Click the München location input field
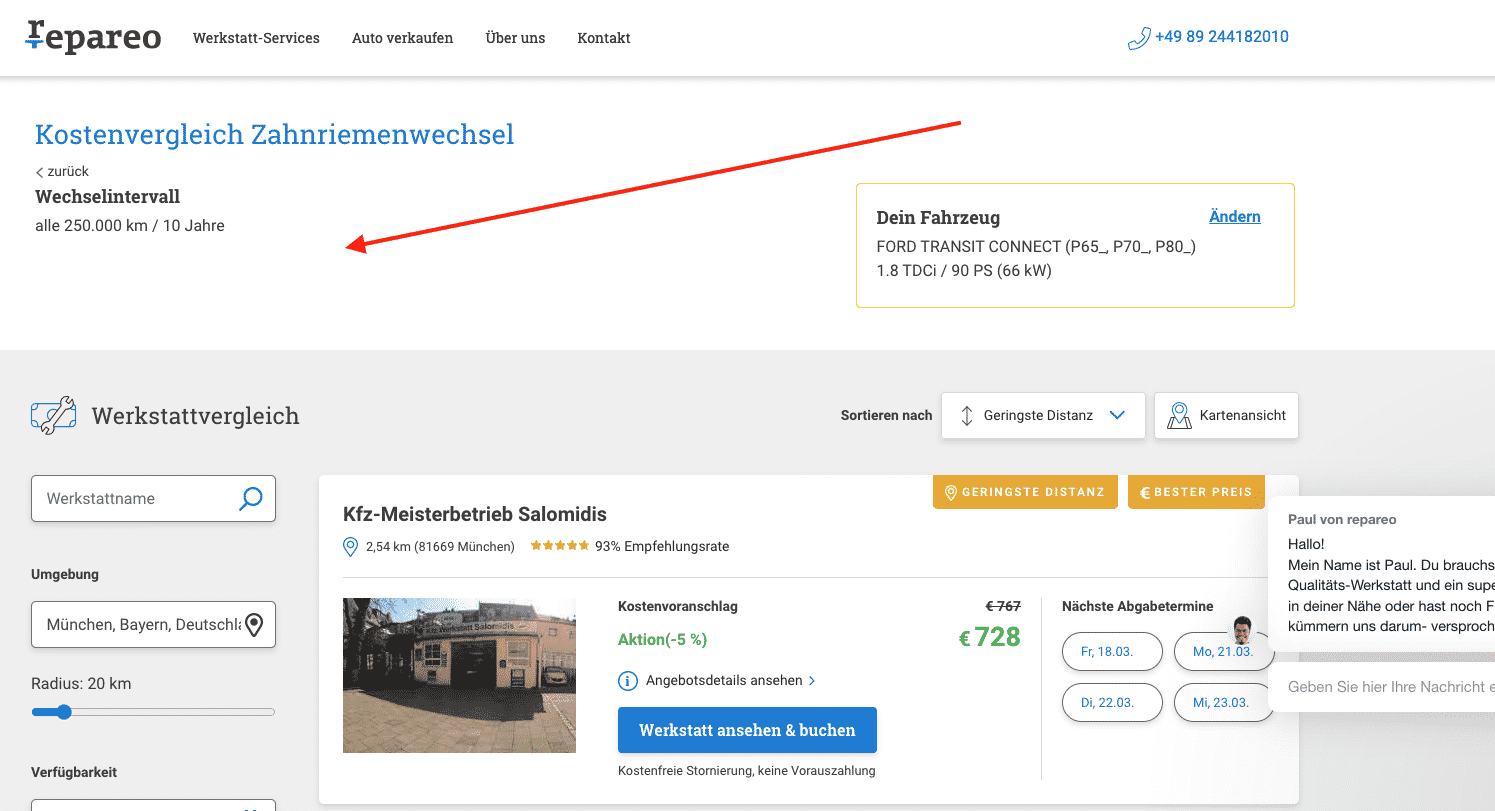Screen dimensions: 1495x811 click(153, 624)
